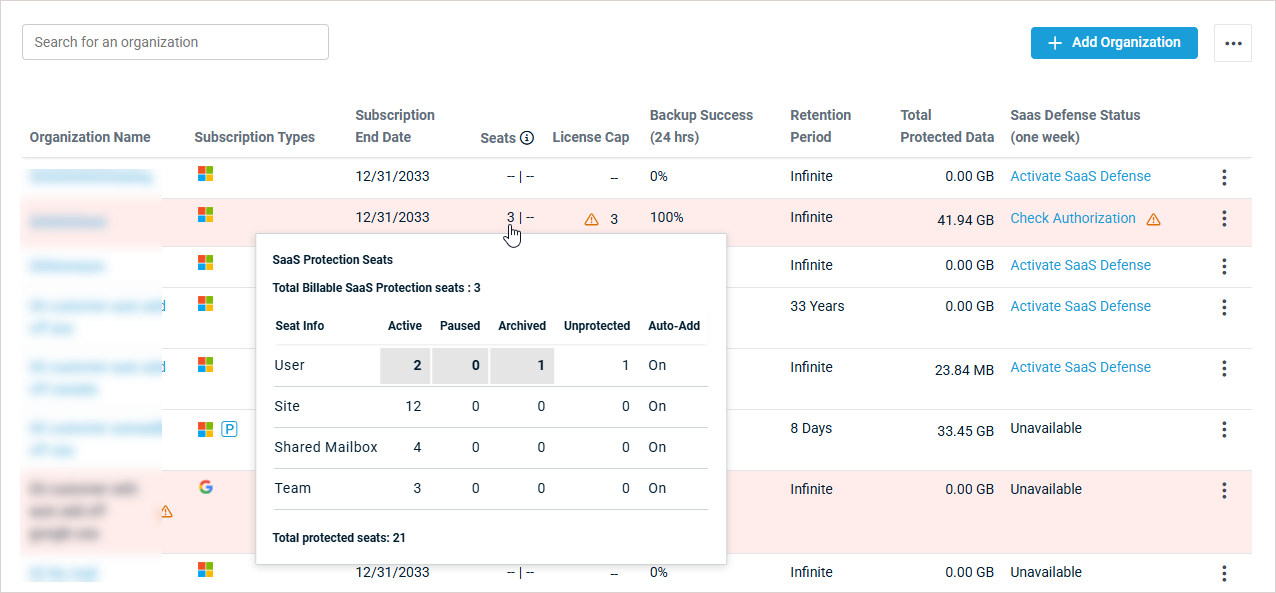Expand actions menu for the 41.94 GB row

point(1224,218)
